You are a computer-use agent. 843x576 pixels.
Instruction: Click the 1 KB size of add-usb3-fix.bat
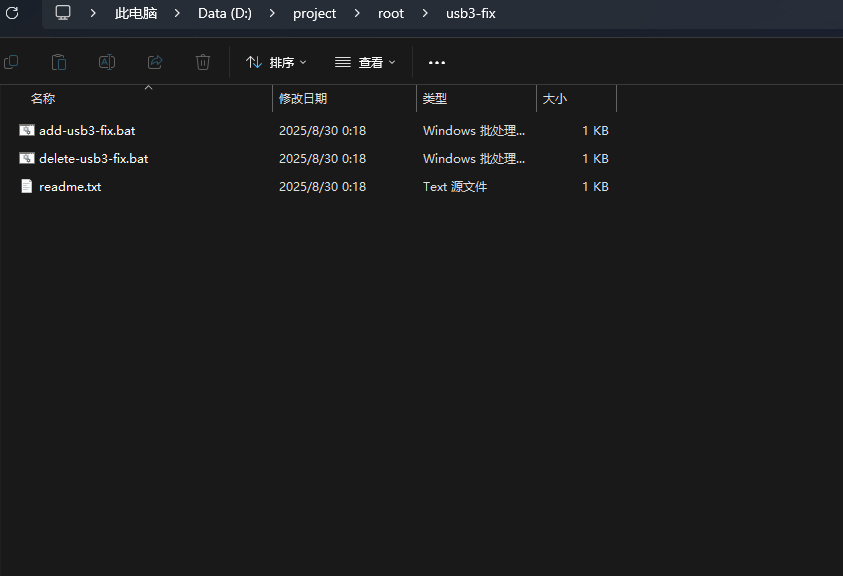click(595, 130)
